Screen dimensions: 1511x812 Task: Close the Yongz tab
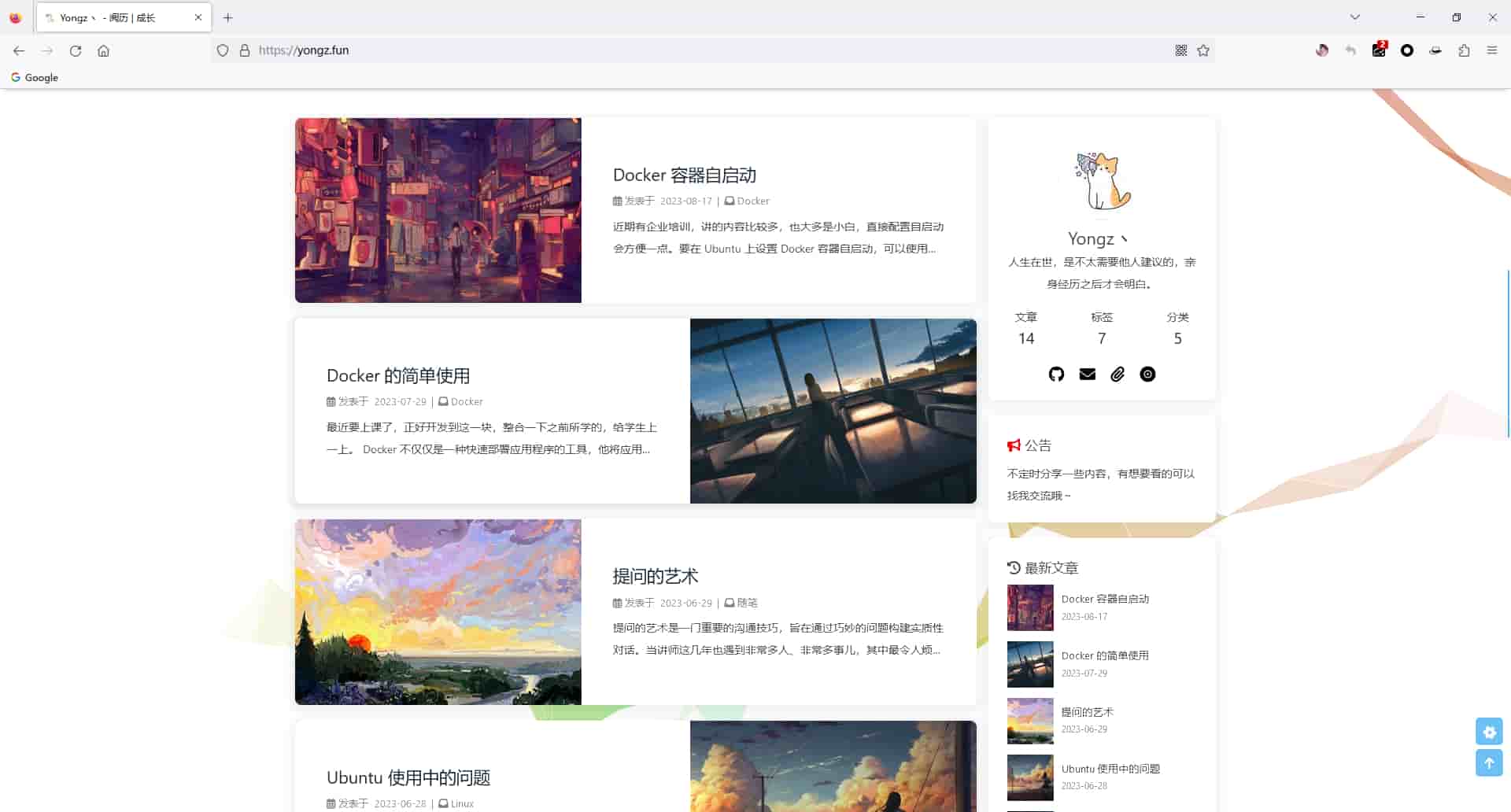point(198,17)
